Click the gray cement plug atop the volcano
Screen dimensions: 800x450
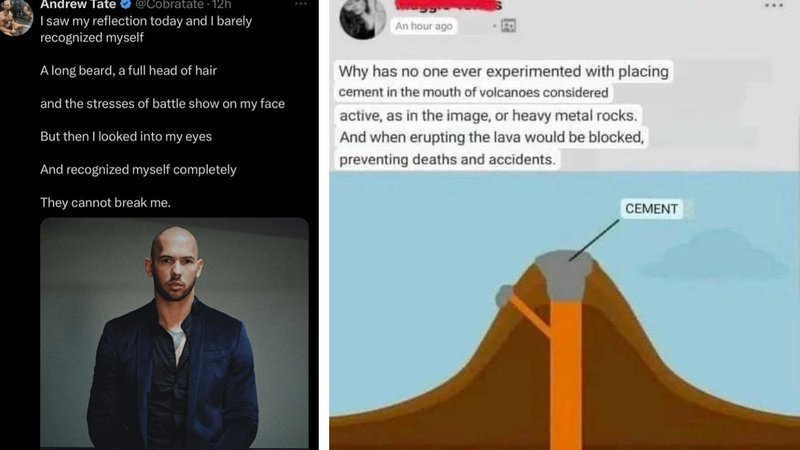564,274
